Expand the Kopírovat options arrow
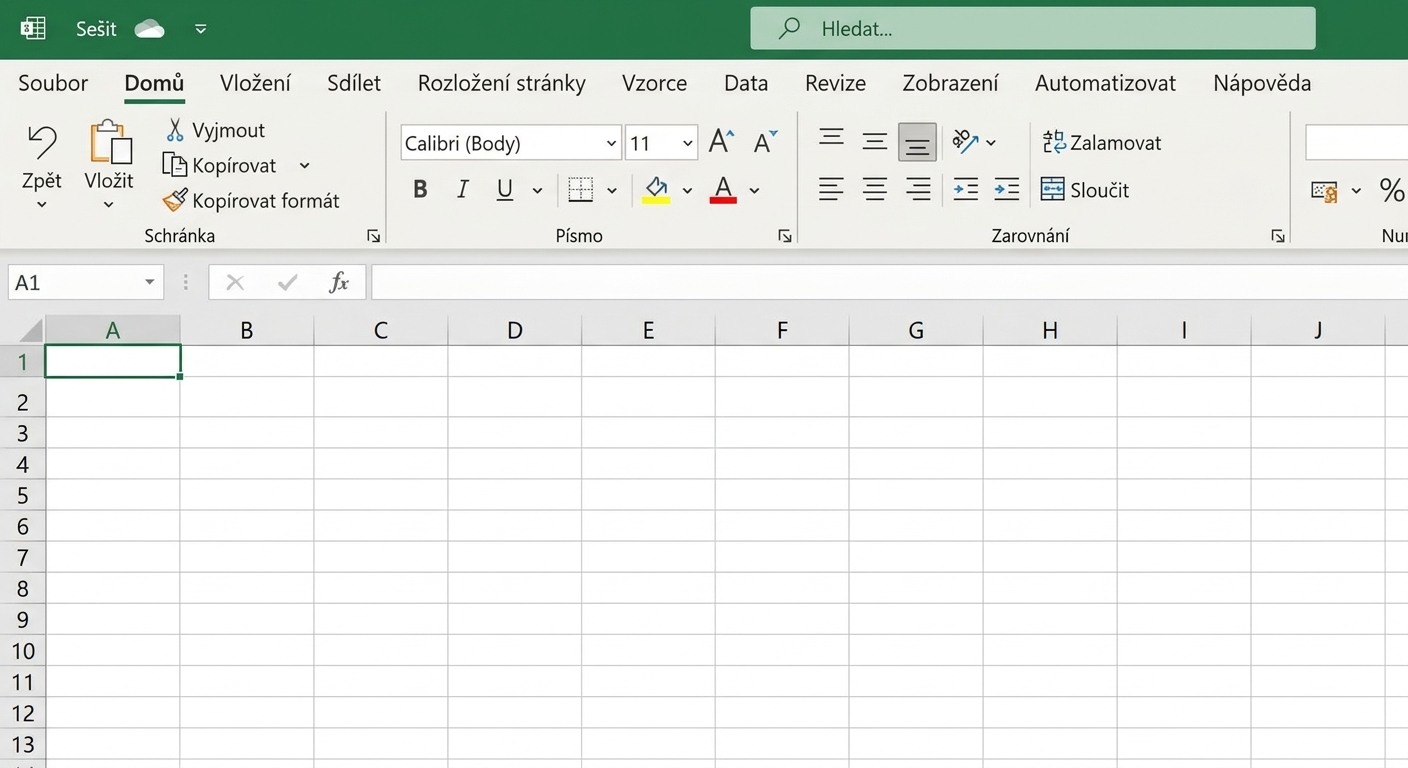 [305, 166]
